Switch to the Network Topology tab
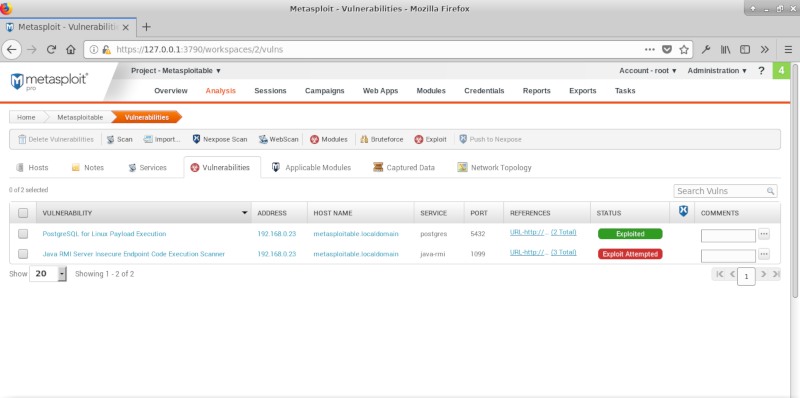 [x=494, y=167]
